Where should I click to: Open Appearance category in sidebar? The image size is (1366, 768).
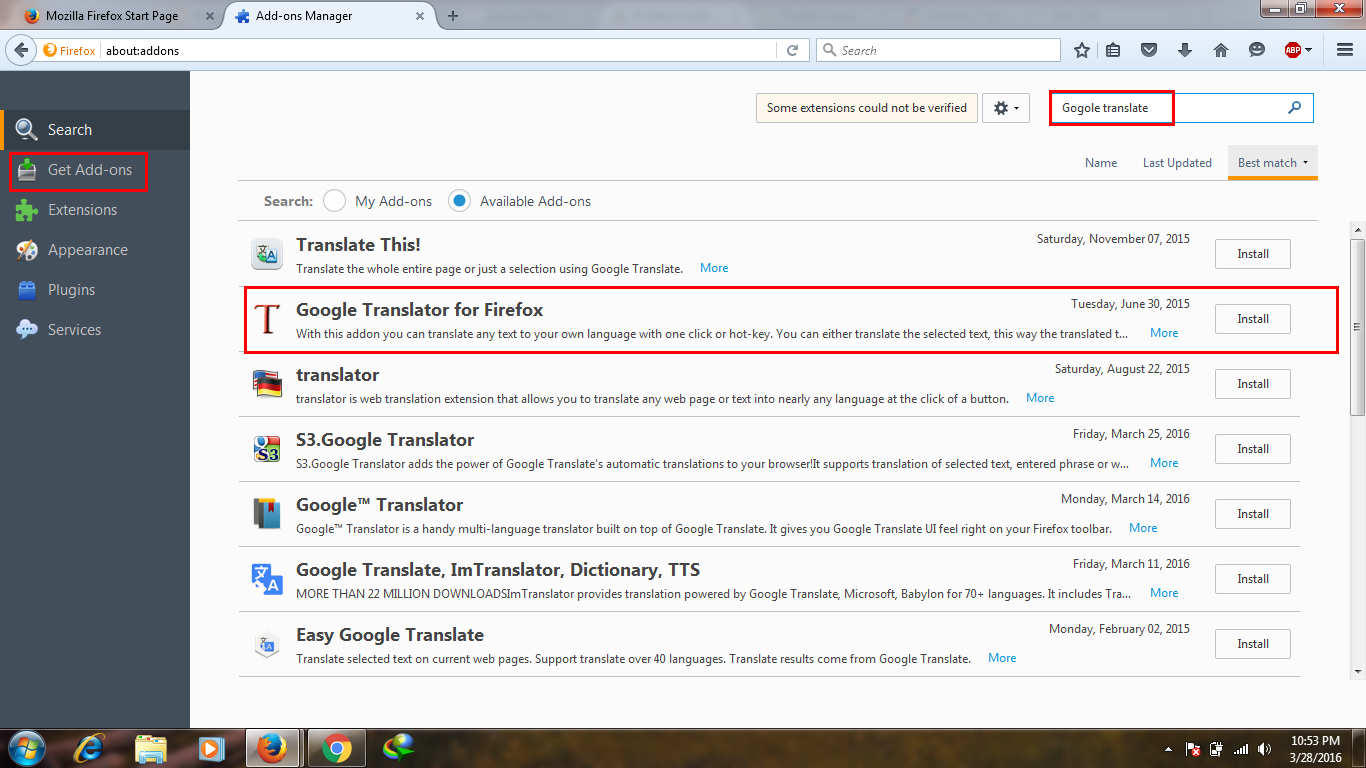[95, 250]
